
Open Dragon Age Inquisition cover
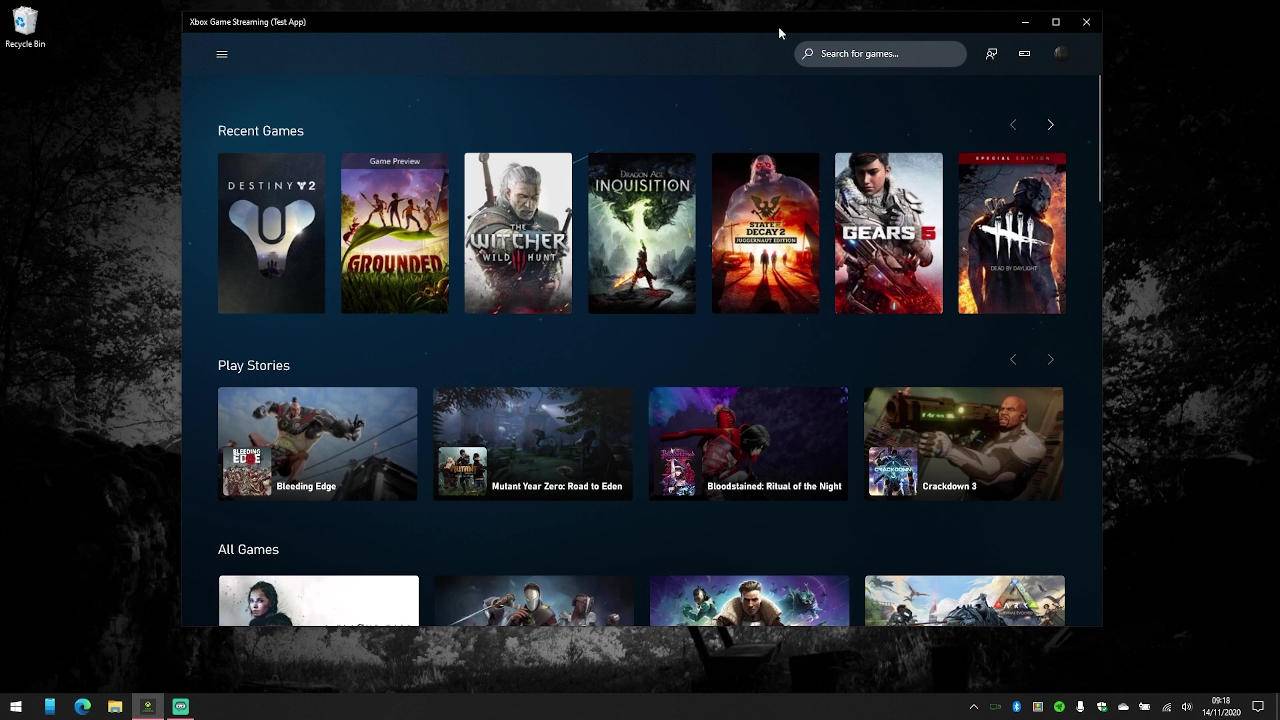pos(641,233)
